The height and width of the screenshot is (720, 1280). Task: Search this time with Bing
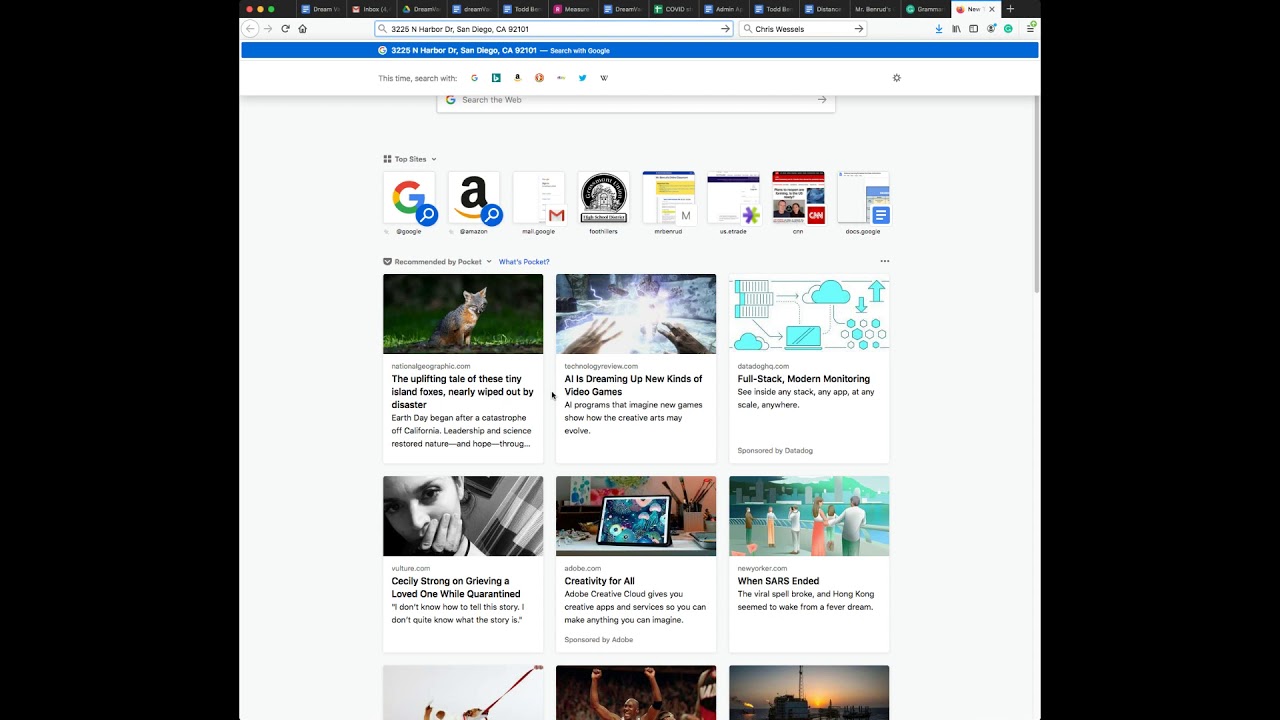(496, 78)
